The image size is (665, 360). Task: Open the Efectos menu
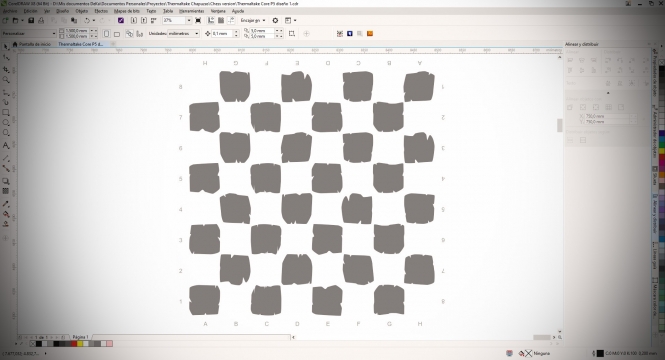[x=101, y=11]
